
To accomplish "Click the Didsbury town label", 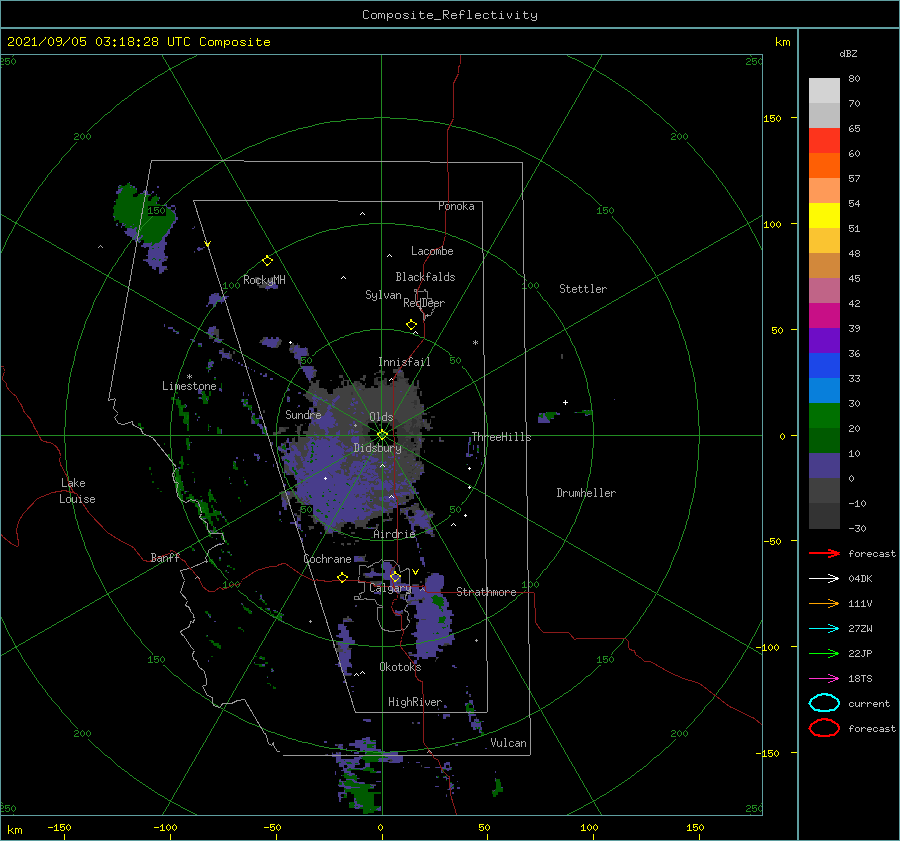I will [378, 448].
